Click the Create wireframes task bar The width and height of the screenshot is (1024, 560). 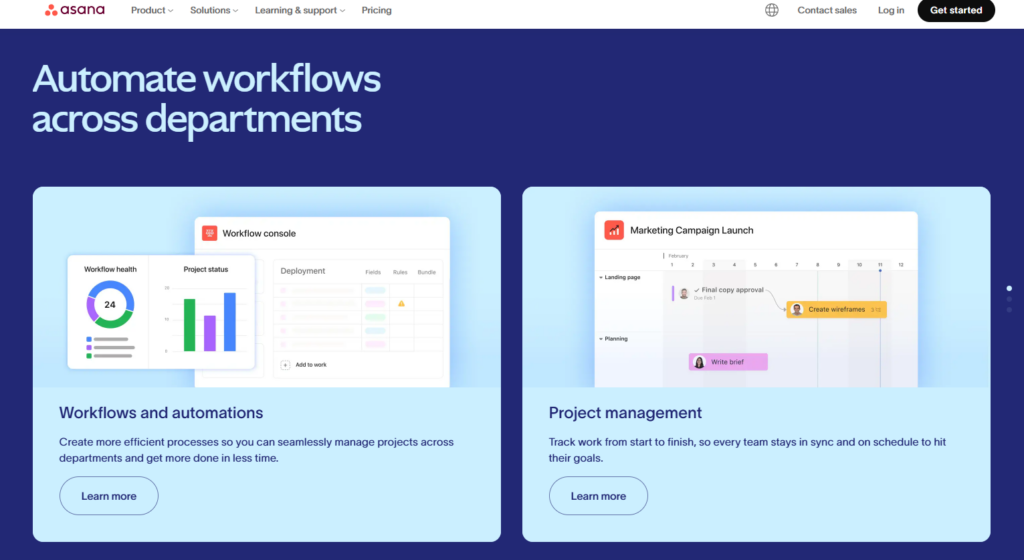tap(837, 309)
